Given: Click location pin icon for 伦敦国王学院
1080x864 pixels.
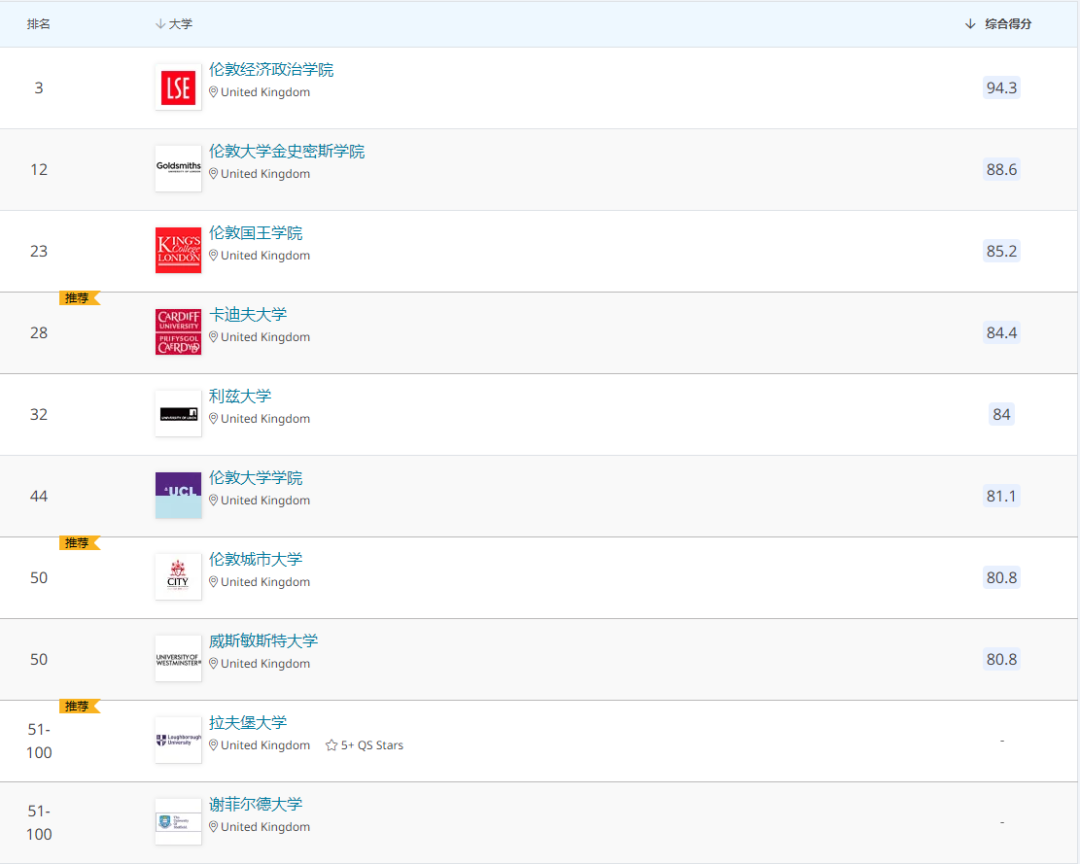Looking at the screenshot, I should pyautogui.click(x=214, y=255).
